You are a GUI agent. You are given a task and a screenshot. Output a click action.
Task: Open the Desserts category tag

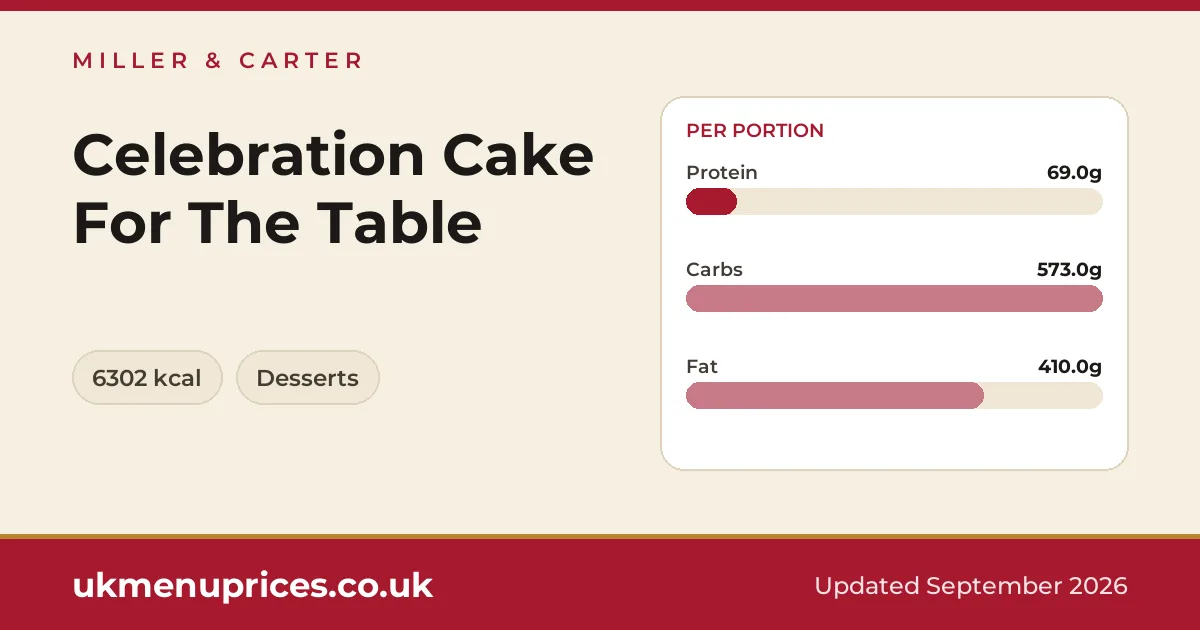[307, 378]
